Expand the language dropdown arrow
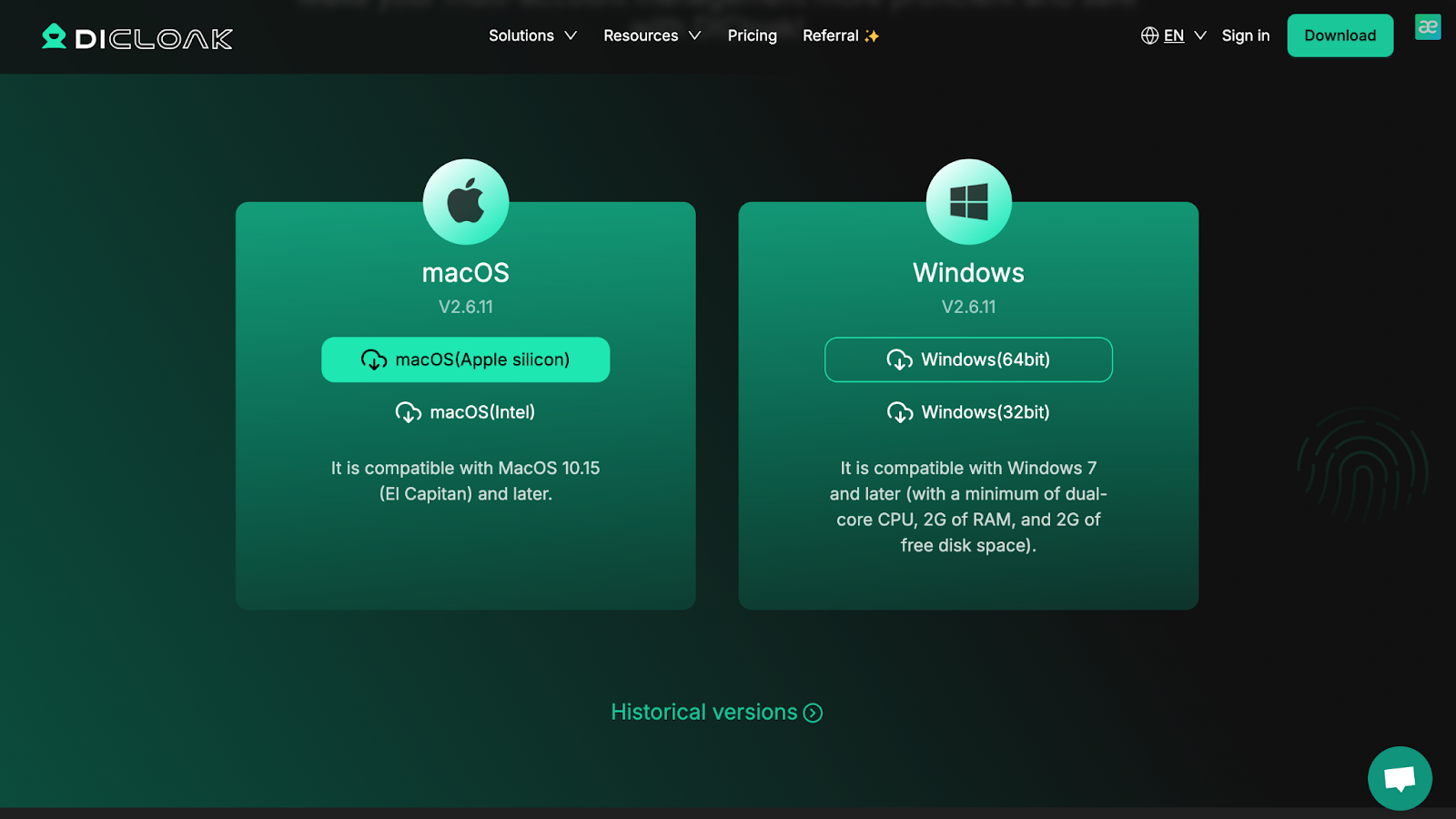This screenshot has height=819, width=1456. coord(1200,35)
